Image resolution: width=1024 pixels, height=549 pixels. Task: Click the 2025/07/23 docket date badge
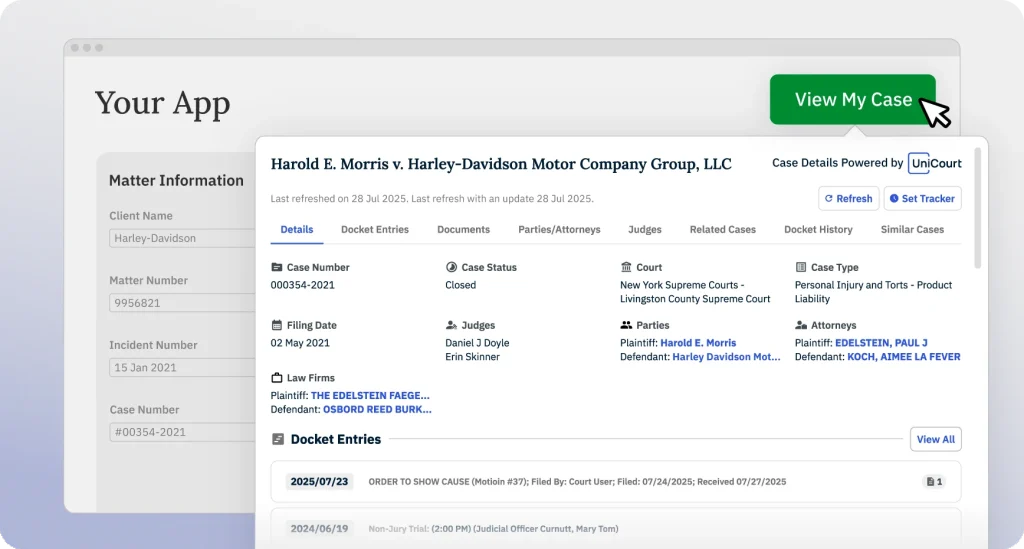[319, 482]
